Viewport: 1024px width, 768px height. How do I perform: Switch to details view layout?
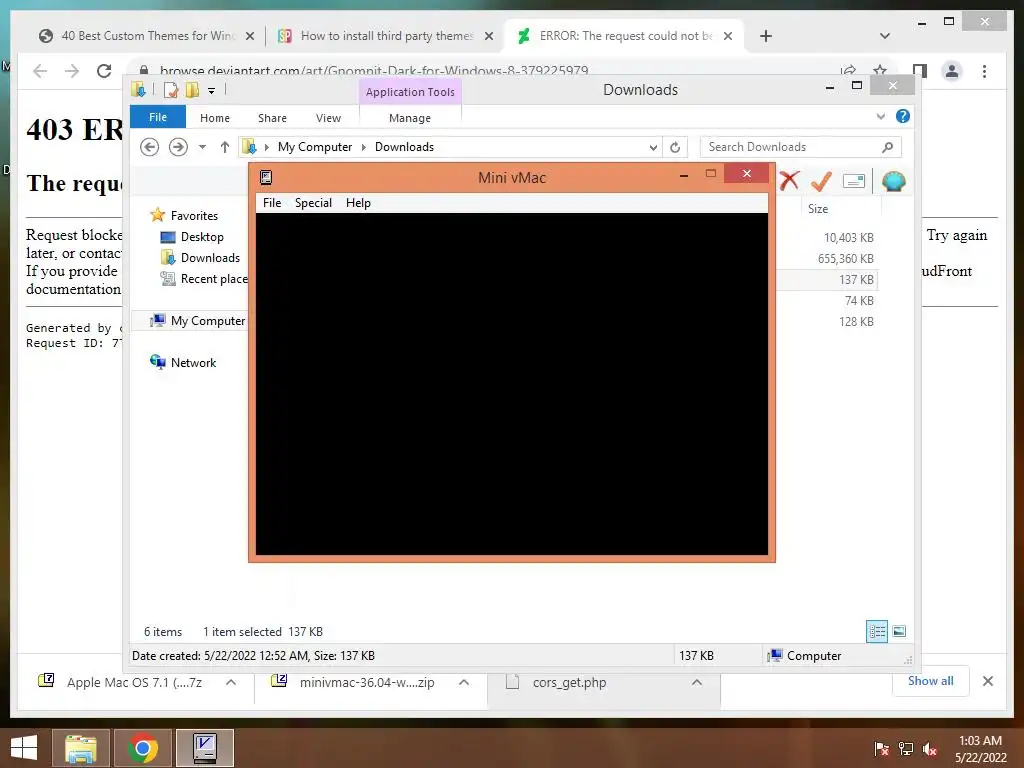876,632
